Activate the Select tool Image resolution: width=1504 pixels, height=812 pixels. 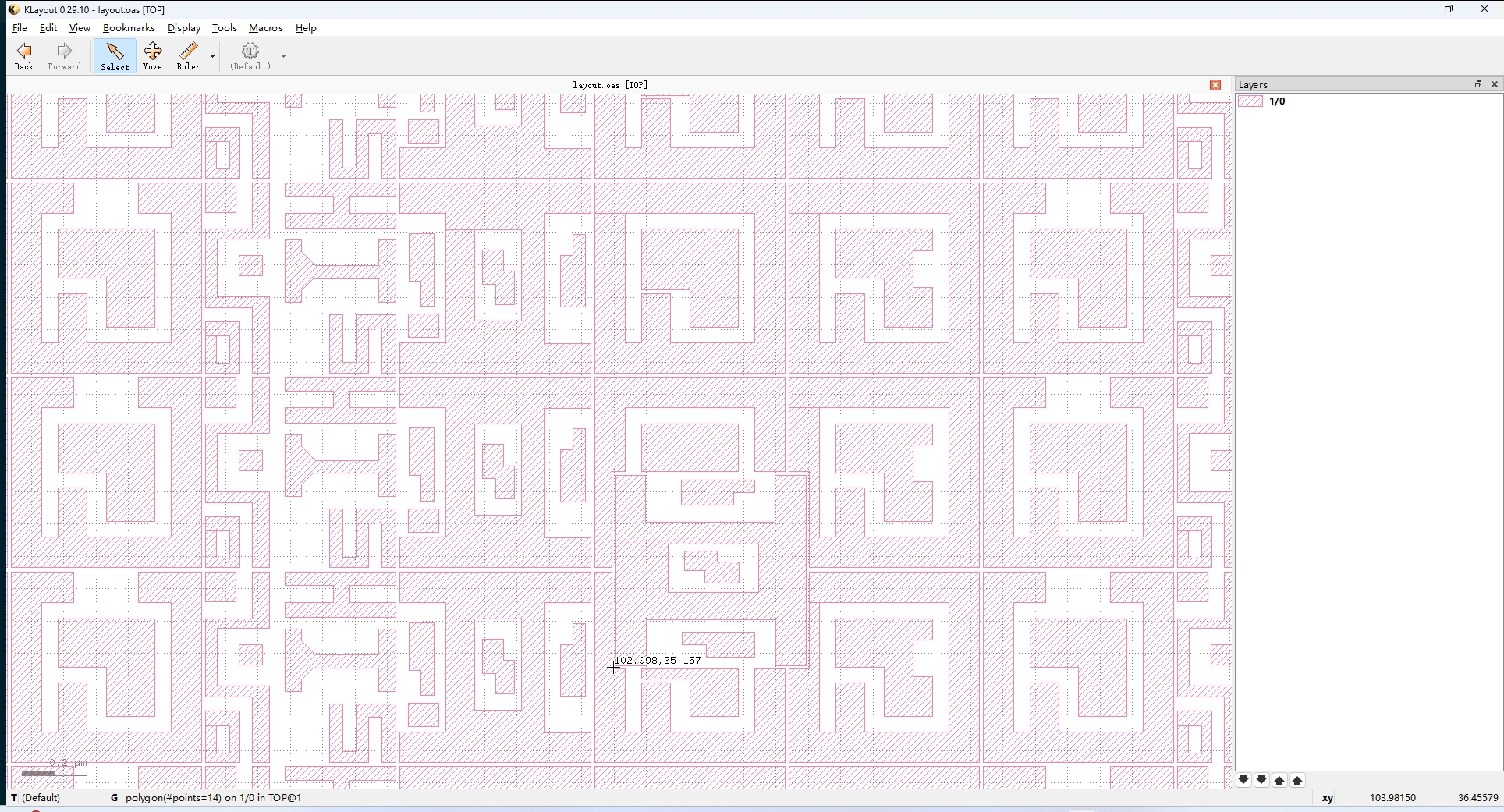(x=115, y=57)
